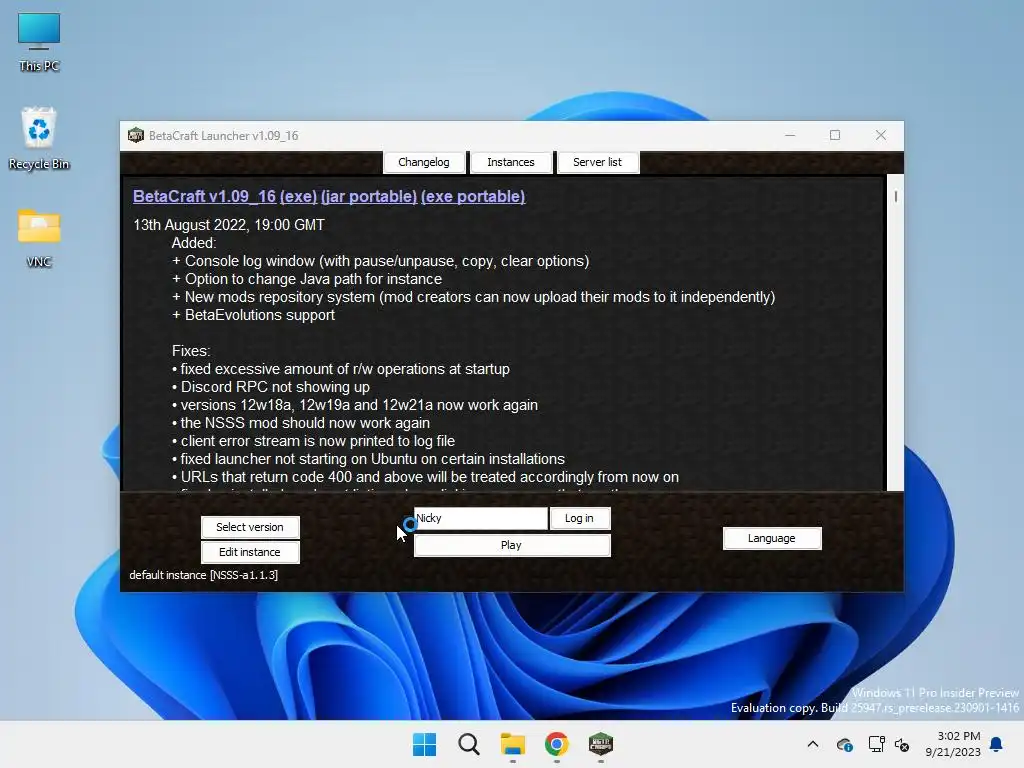
Task: Minimize the BetaCraft Launcher window
Action: (790, 135)
